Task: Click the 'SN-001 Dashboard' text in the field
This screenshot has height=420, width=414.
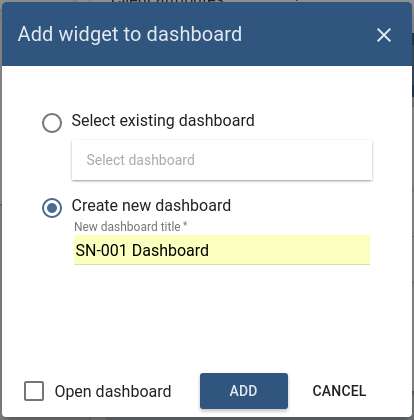Action: (142, 250)
